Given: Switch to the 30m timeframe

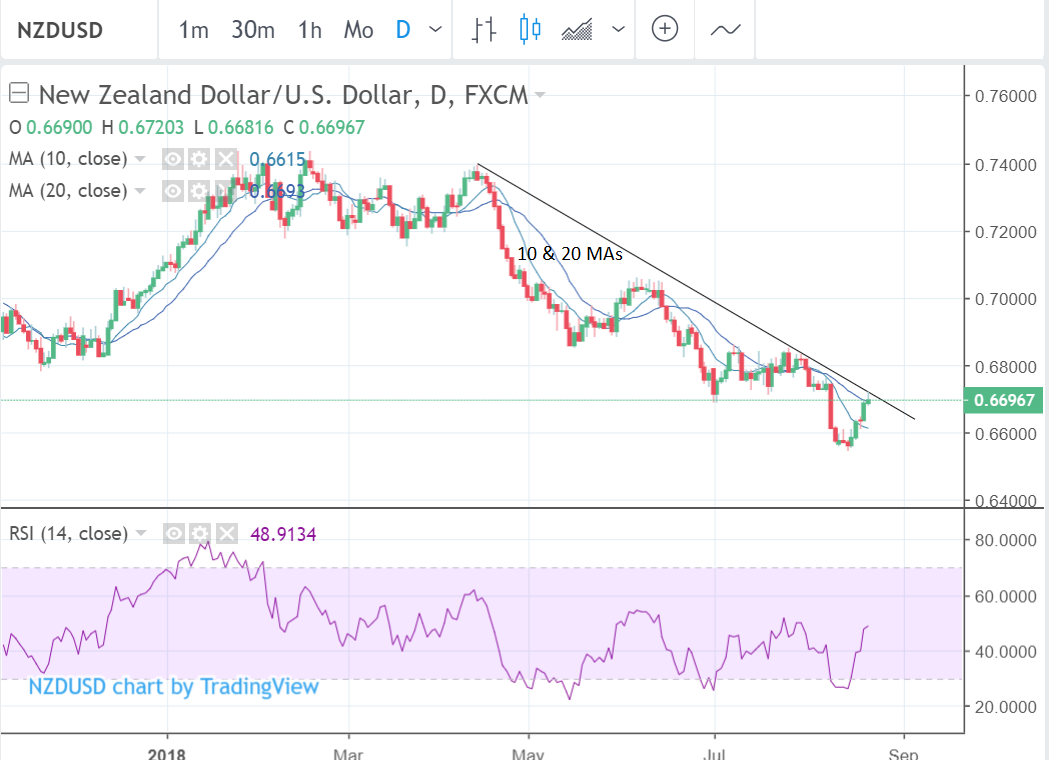Looking at the screenshot, I should [252, 29].
